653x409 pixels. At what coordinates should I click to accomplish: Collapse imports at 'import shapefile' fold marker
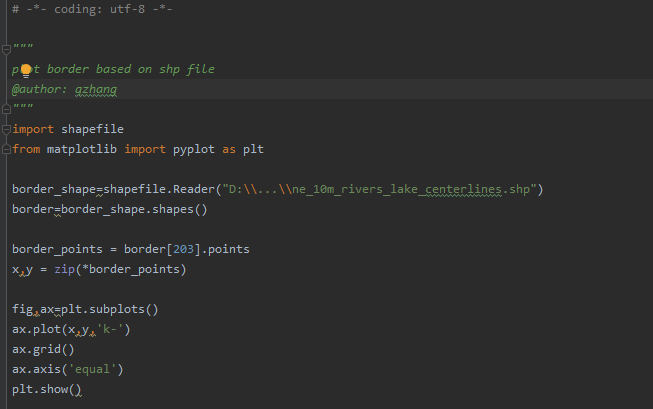click(x=6, y=130)
